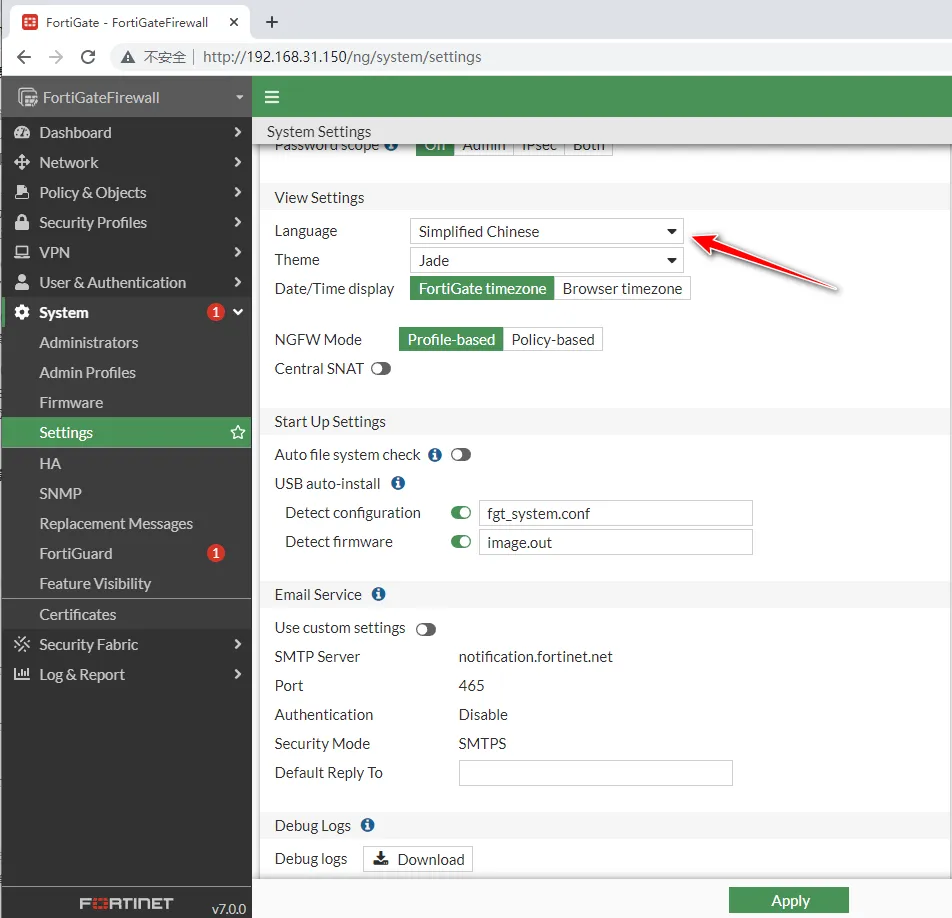The height and width of the screenshot is (918, 952).
Task: Toggle the Auto file system check switch
Action: point(461,455)
